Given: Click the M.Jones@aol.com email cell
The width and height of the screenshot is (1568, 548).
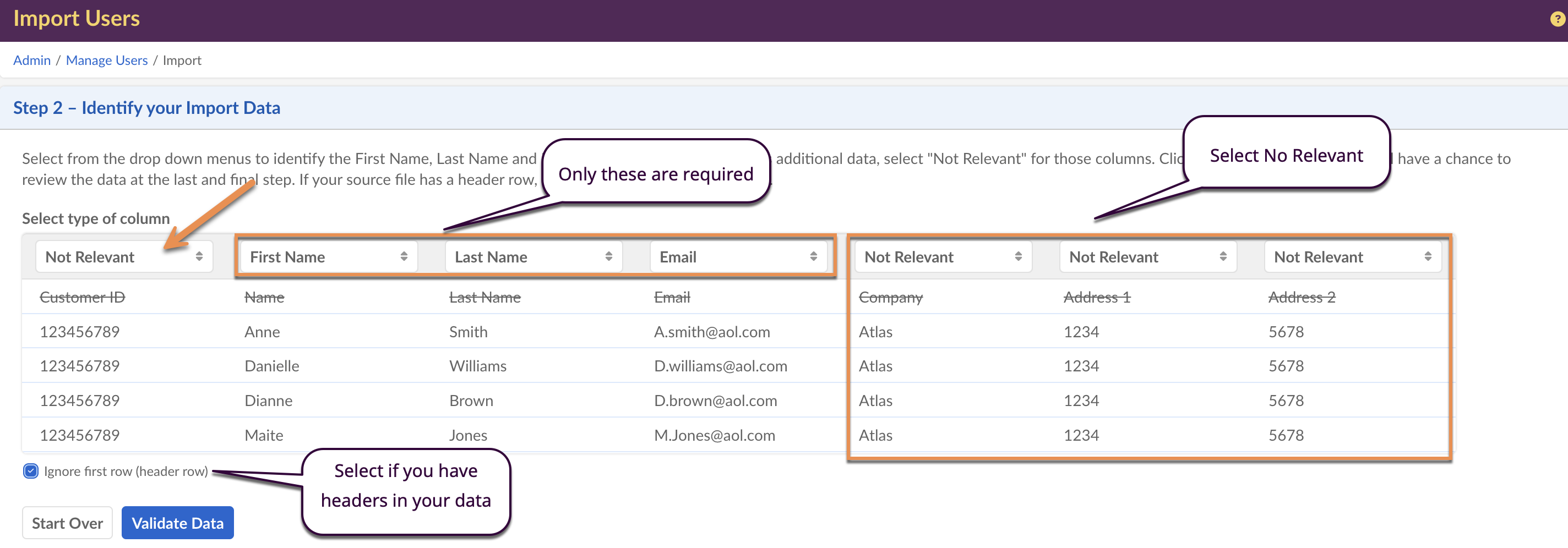Looking at the screenshot, I should pyautogui.click(x=714, y=435).
